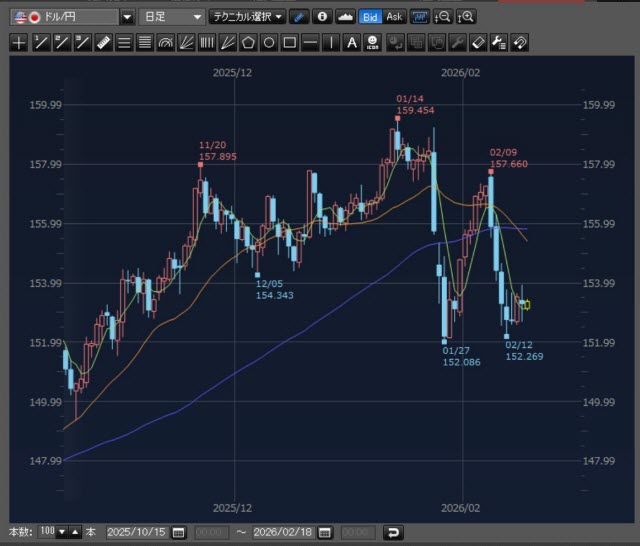Toggle the magnet snap tool
The image size is (640, 546).
(x=520, y=42)
